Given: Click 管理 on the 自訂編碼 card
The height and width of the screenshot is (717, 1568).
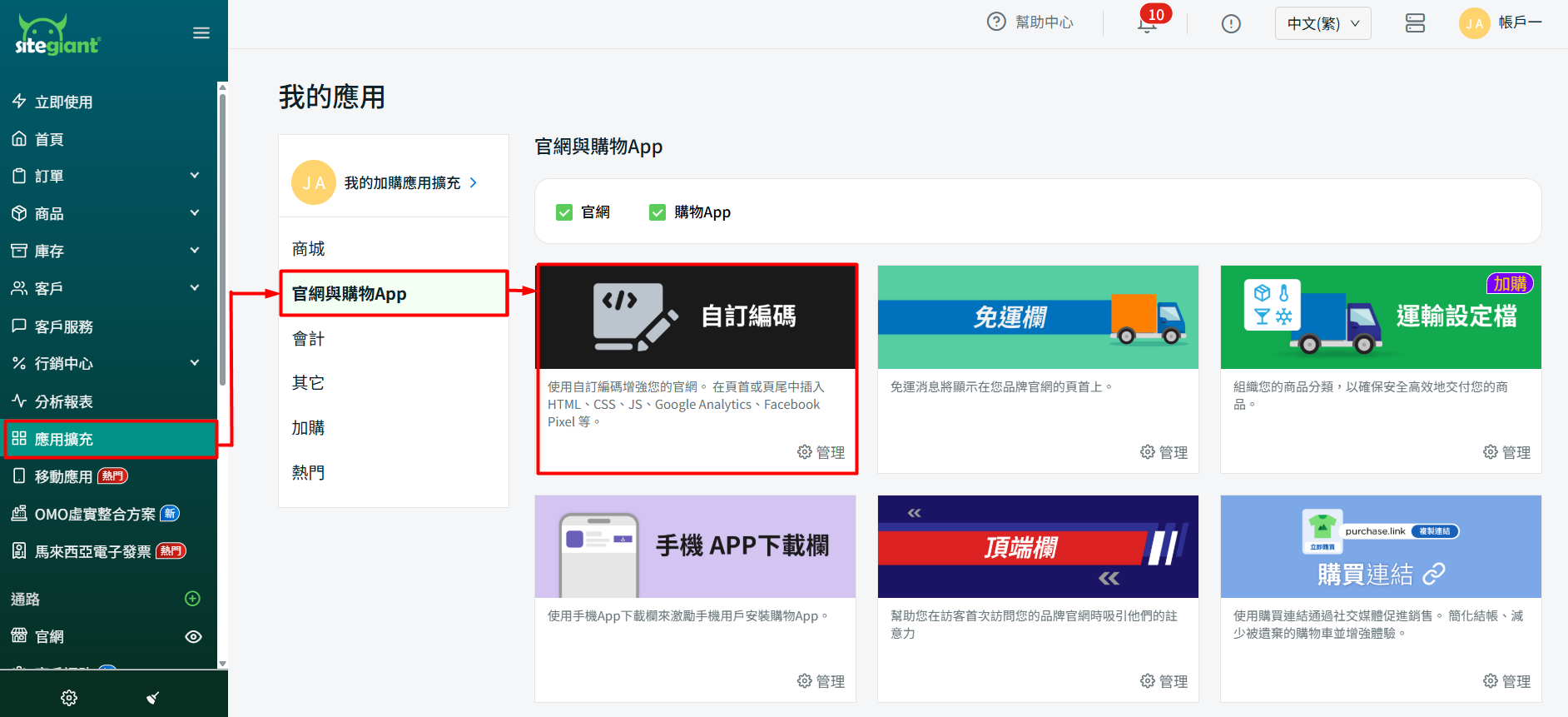Looking at the screenshot, I should 821,452.
